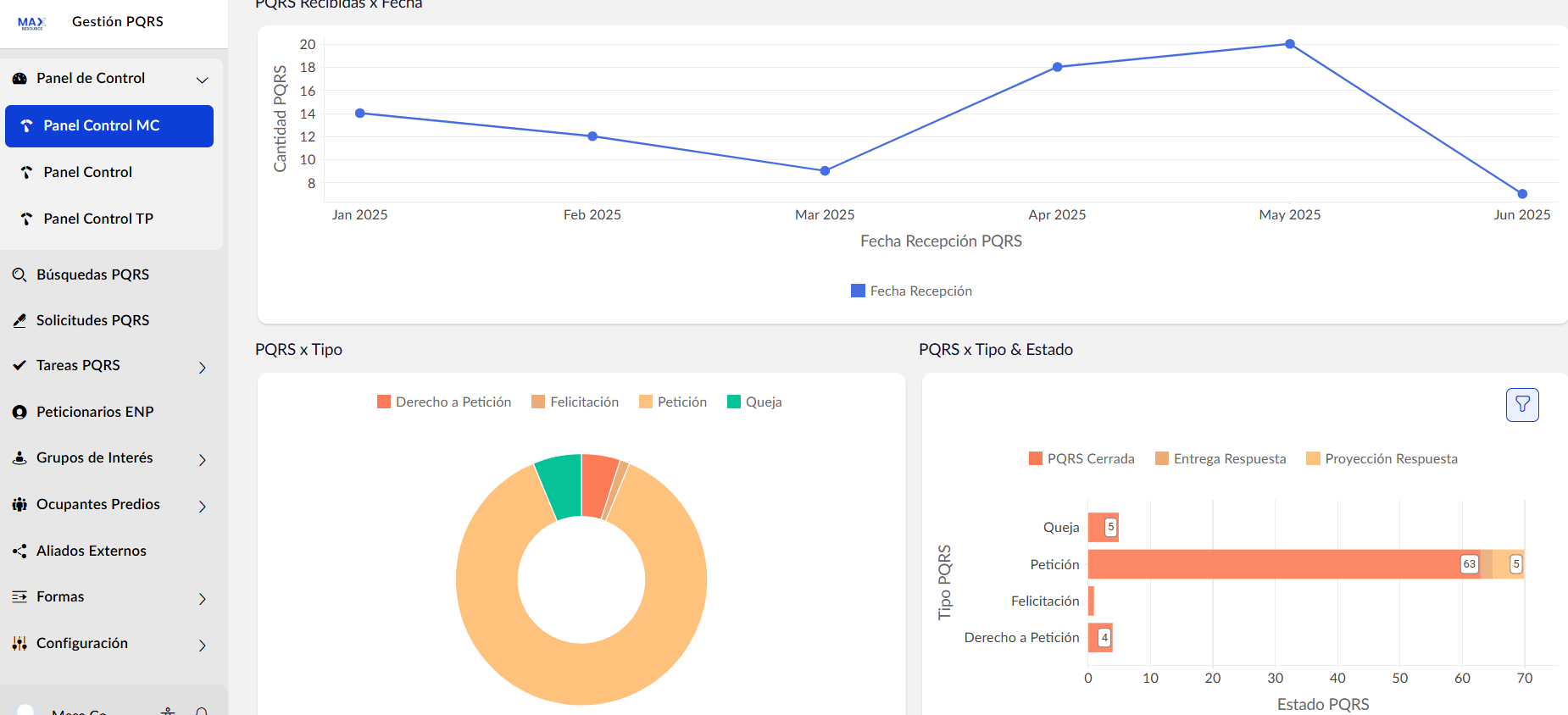Click the Ocupantes Predios group icon
1568x715 pixels.
pos(19,505)
